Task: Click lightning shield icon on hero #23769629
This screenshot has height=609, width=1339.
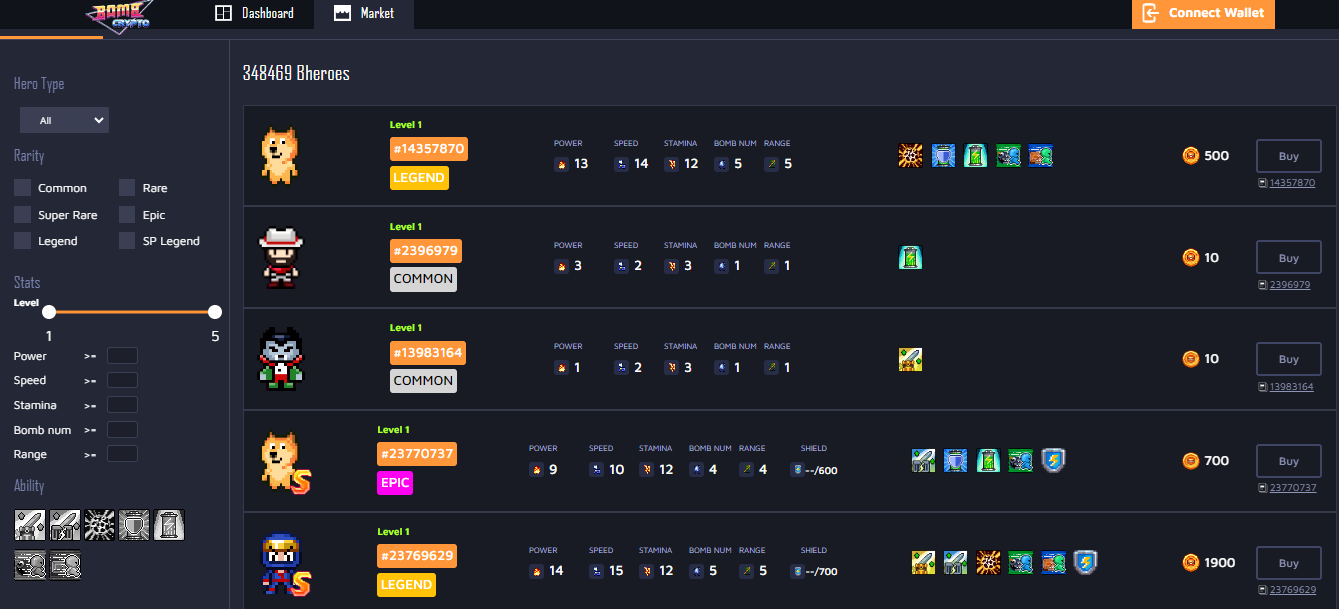Action: click(1086, 563)
